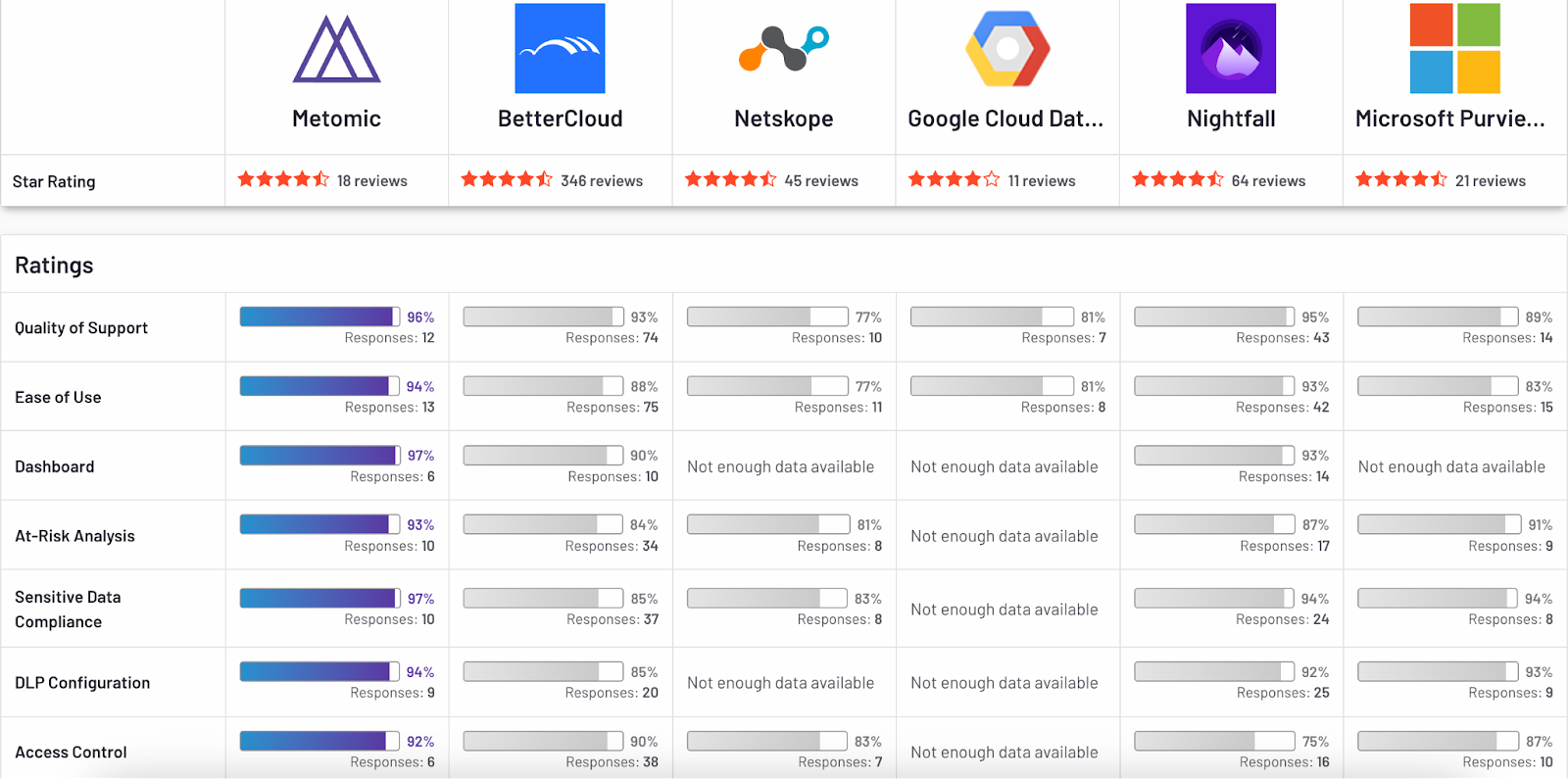Select the BetterCloud wave logo

pyautogui.click(x=560, y=47)
